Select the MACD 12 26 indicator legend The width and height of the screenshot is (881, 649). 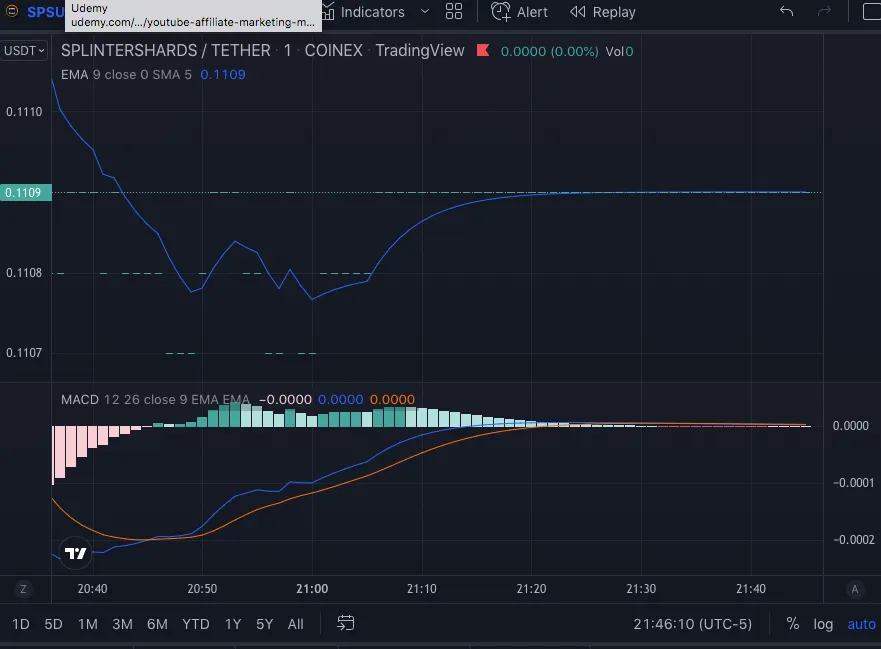pyautogui.click(x=156, y=400)
